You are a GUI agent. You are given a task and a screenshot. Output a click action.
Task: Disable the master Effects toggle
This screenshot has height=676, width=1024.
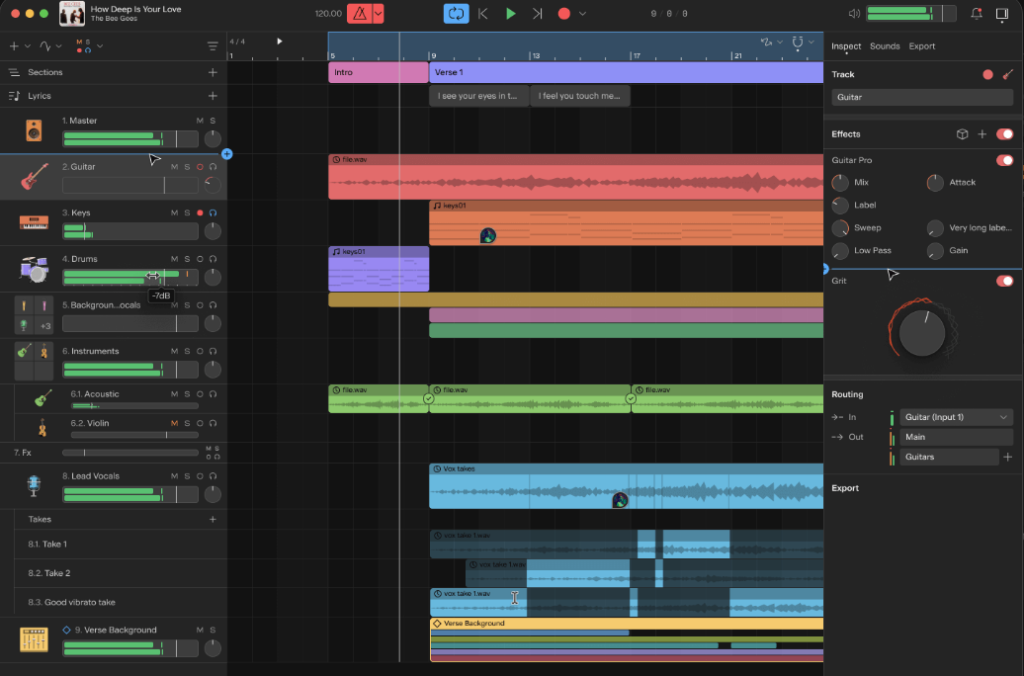[x=1004, y=134]
